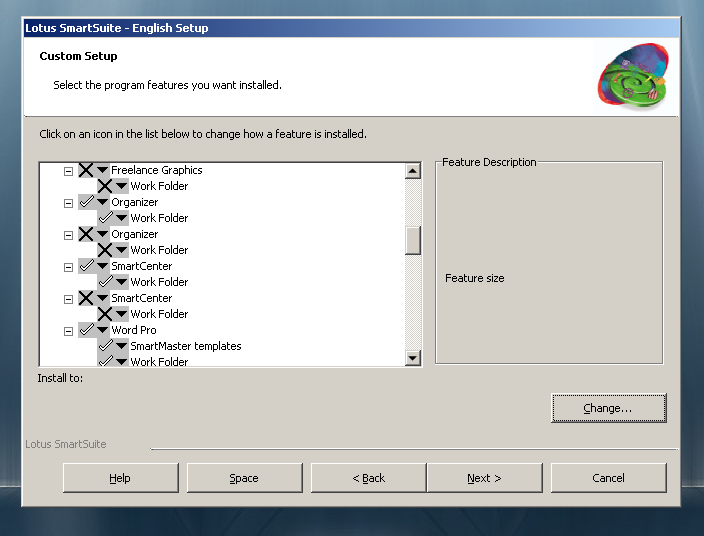Click the Change... button
Image resolution: width=704 pixels, height=536 pixels.
608,408
